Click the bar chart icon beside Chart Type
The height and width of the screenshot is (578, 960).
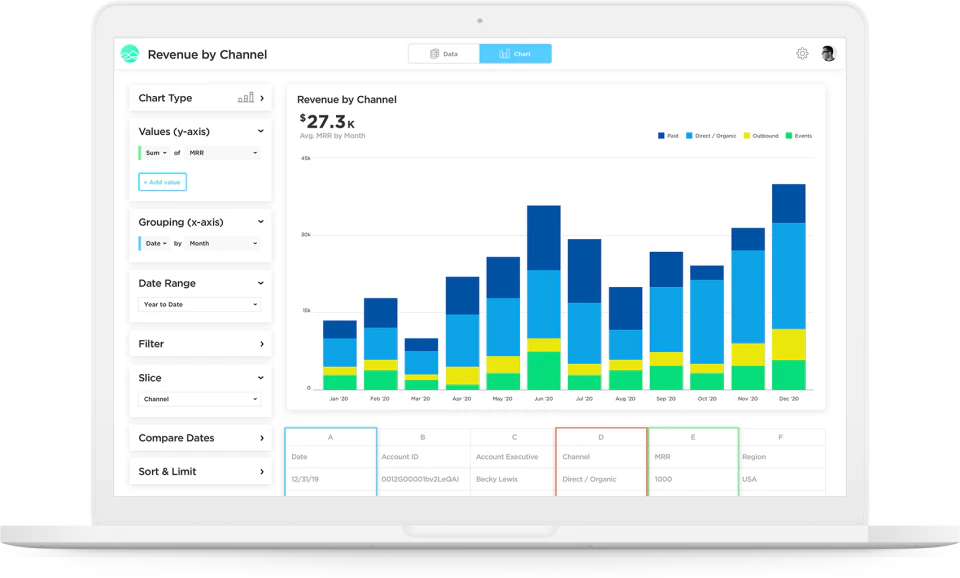[246, 97]
